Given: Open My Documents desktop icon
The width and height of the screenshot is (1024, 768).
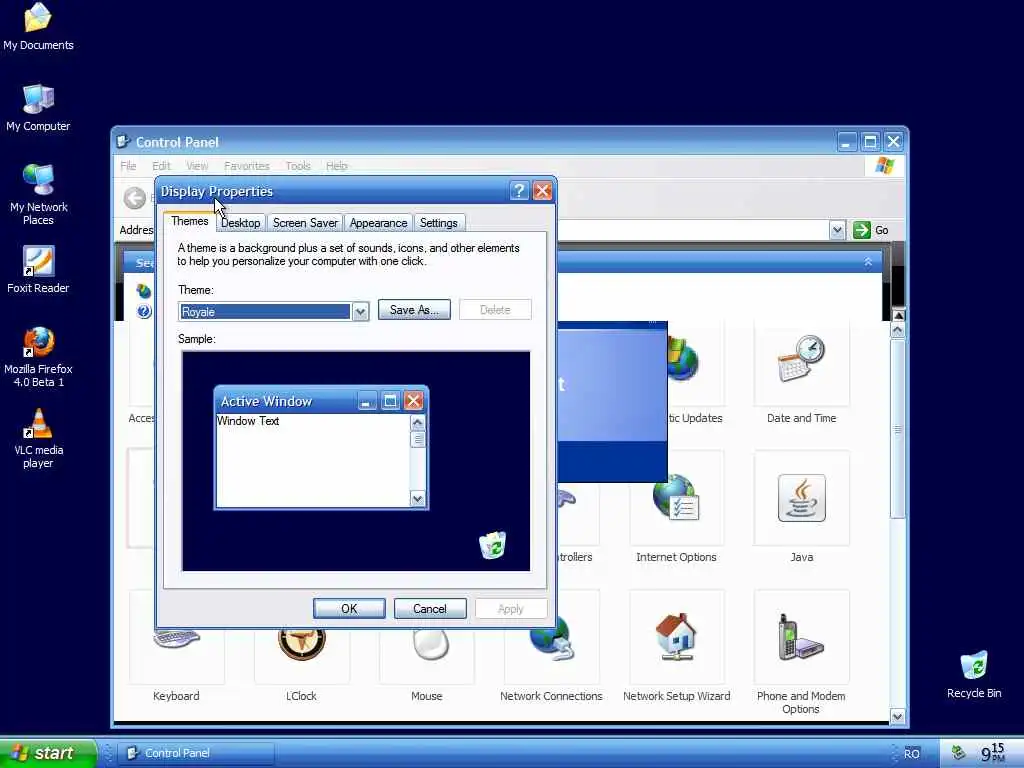Looking at the screenshot, I should pyautogui.click(x=38, y=26).
